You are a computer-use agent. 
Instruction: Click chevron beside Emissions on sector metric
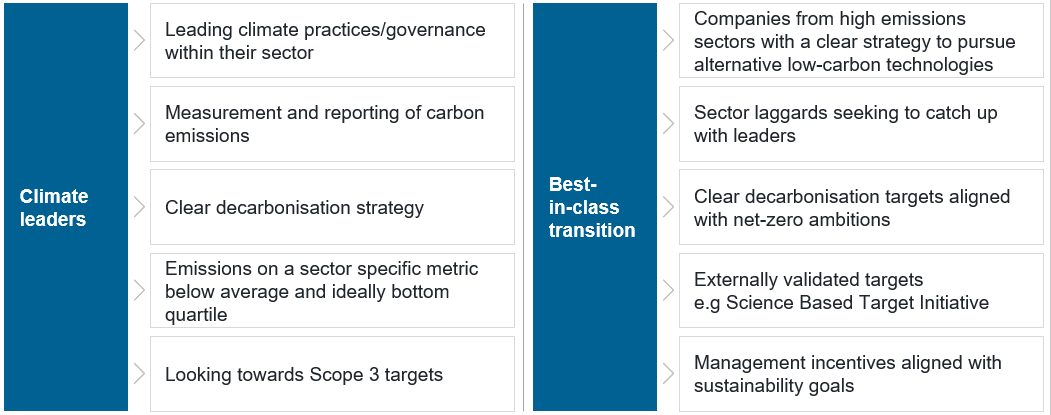pos(139,290)
